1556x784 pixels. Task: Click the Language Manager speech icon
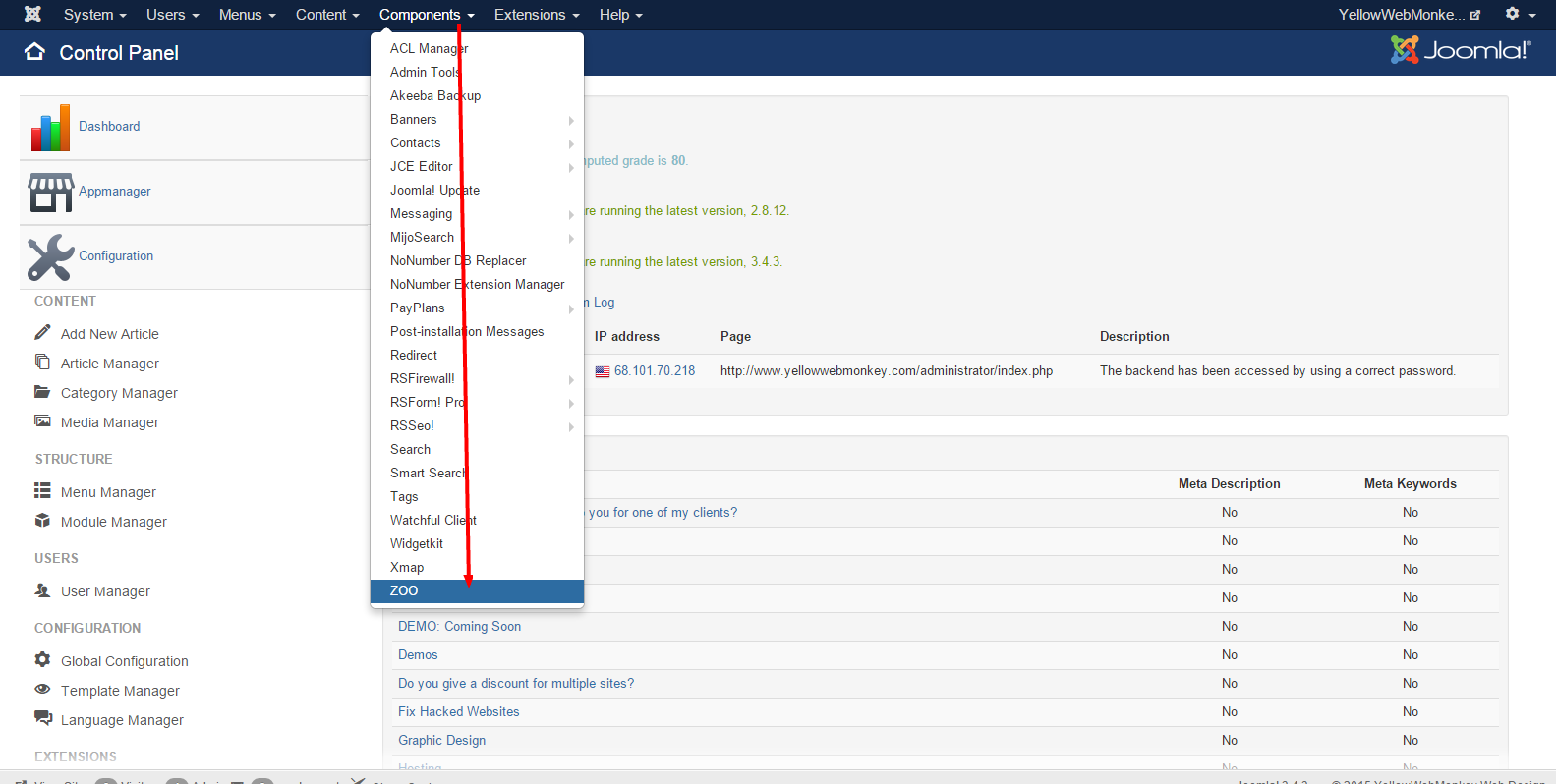(x=42, y=718)
